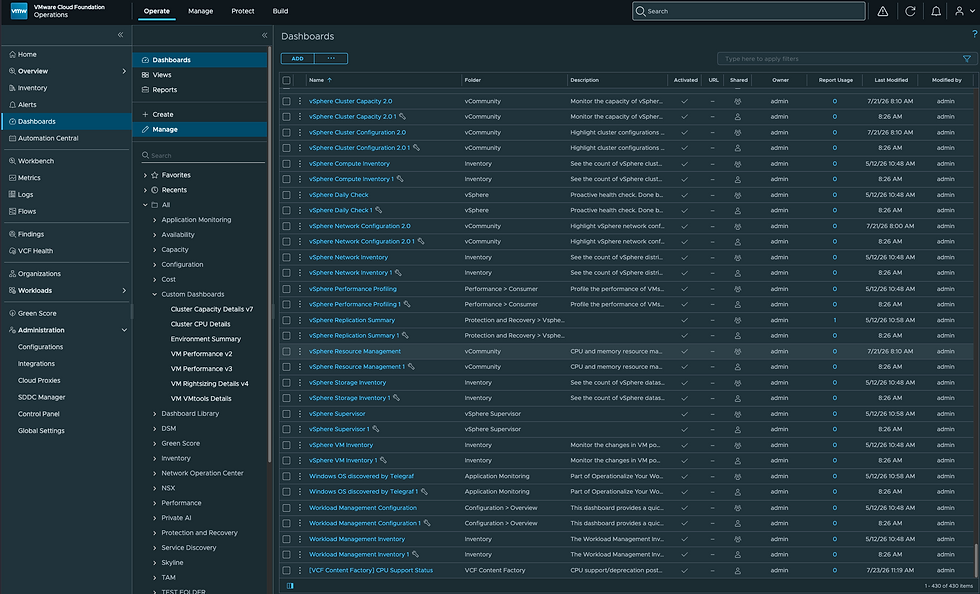The height and width of the screenshot is (594, 980).
Task: Click the ADD button
Action: click(x=298, y=59)
